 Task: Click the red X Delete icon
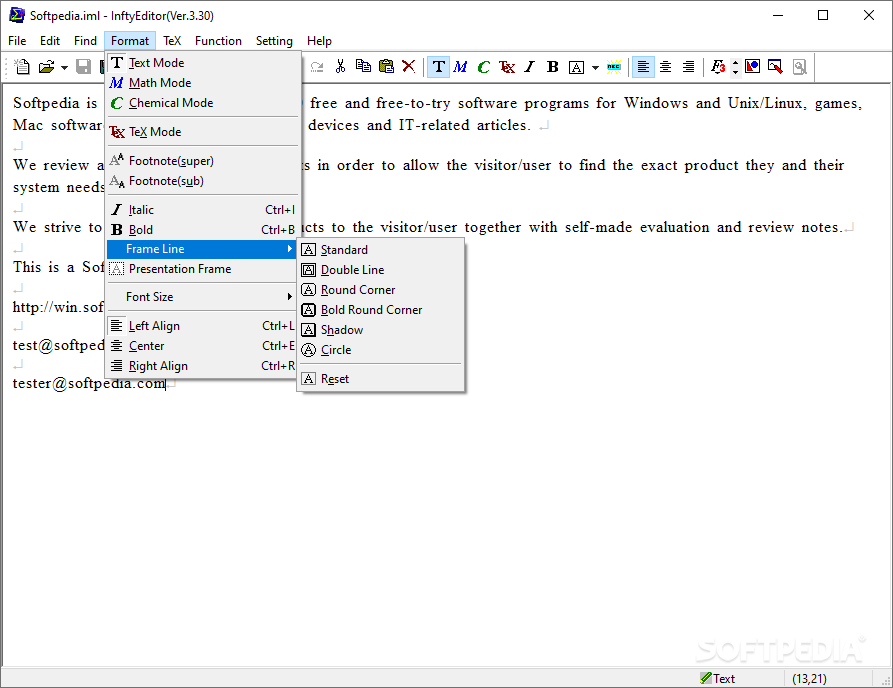tap(408, 67)
